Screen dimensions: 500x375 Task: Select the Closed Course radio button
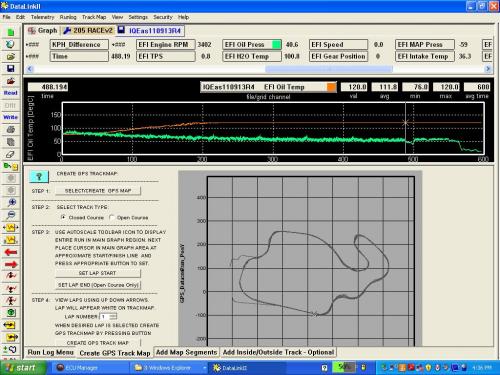[x=63, y=217]
